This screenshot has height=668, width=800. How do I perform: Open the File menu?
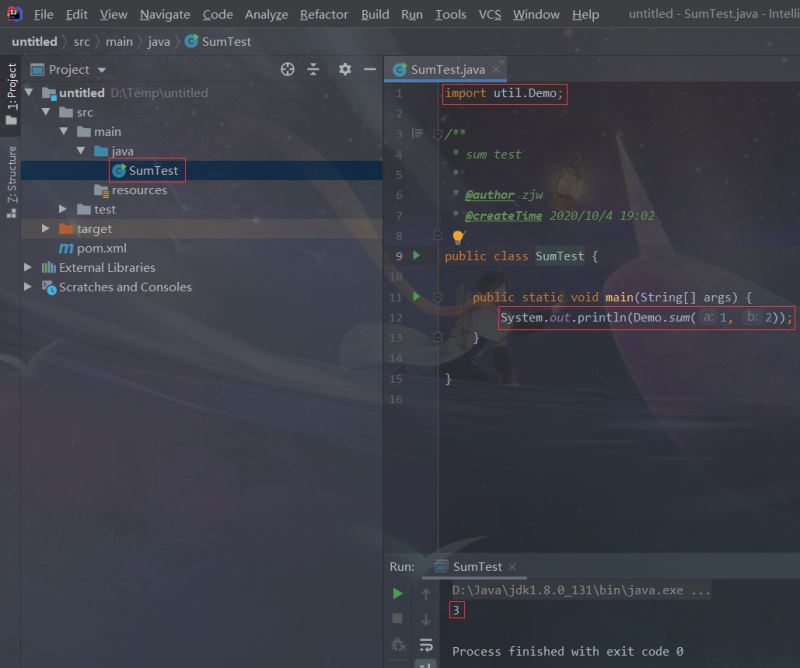click(x=43, y=15)
